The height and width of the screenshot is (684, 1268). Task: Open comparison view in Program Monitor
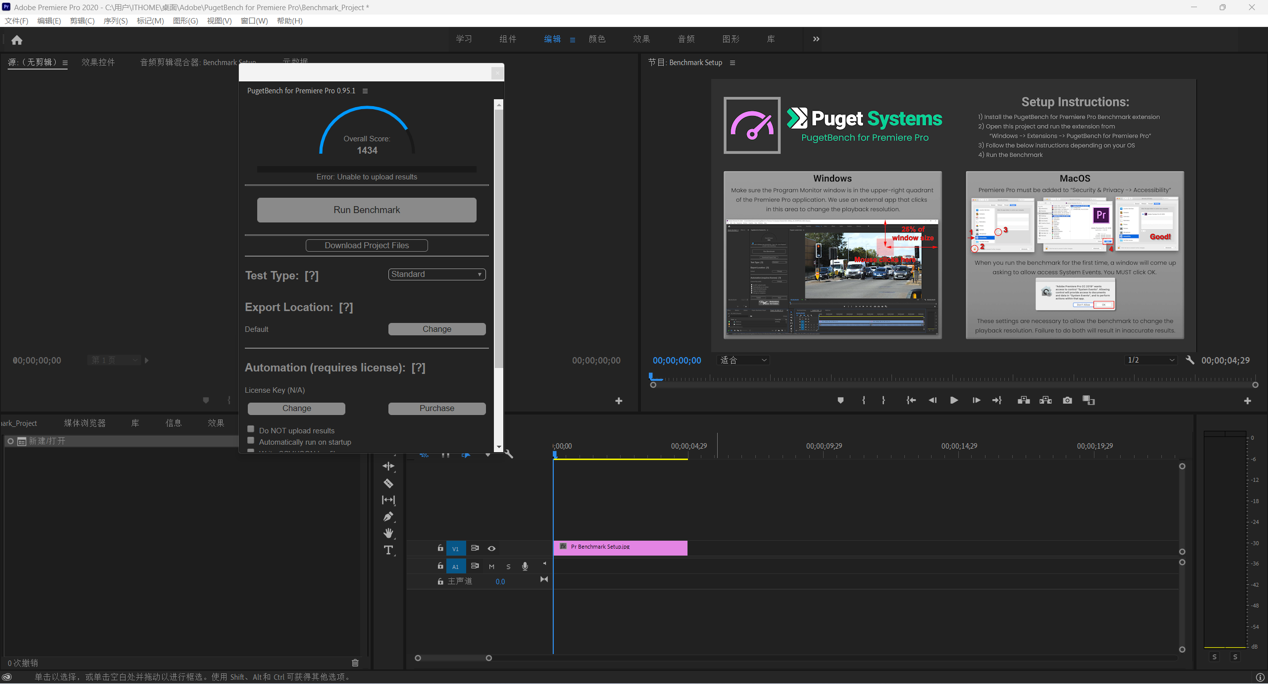click(x=1089, y=400)
